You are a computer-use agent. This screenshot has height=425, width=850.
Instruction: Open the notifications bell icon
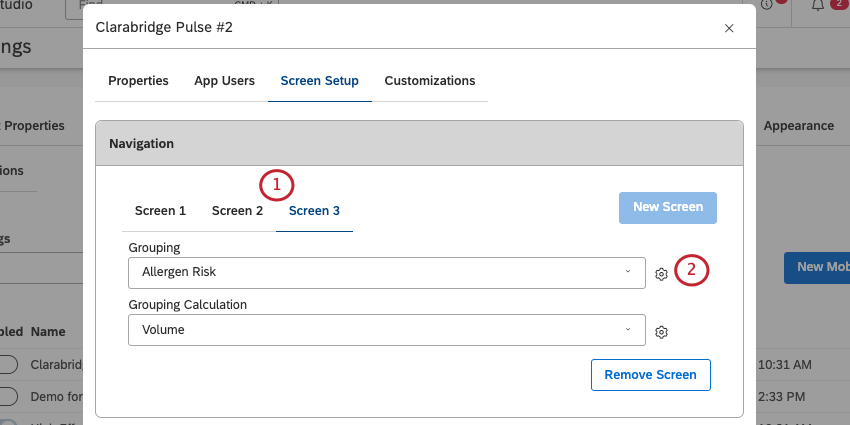tap(817, 5)
